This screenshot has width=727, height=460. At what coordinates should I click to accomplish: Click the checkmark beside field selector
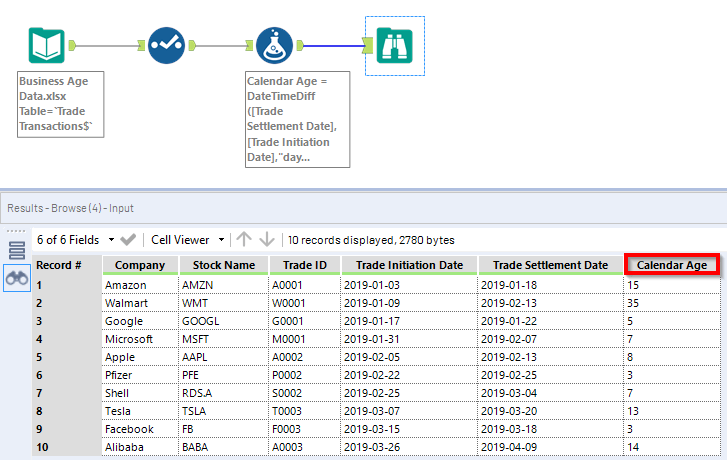[x=128, y=240]
